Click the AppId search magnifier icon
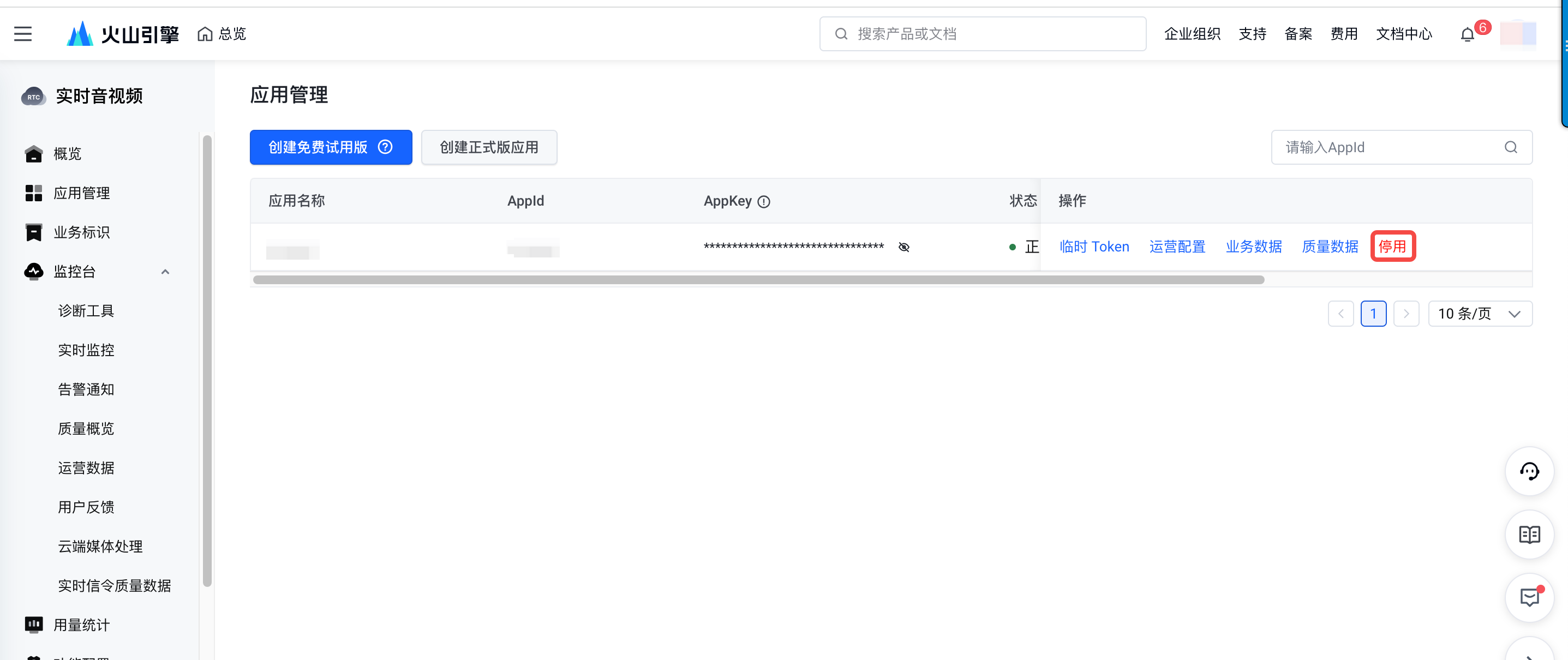This screenshot has height=660, width=1568. pos(1511,147)
